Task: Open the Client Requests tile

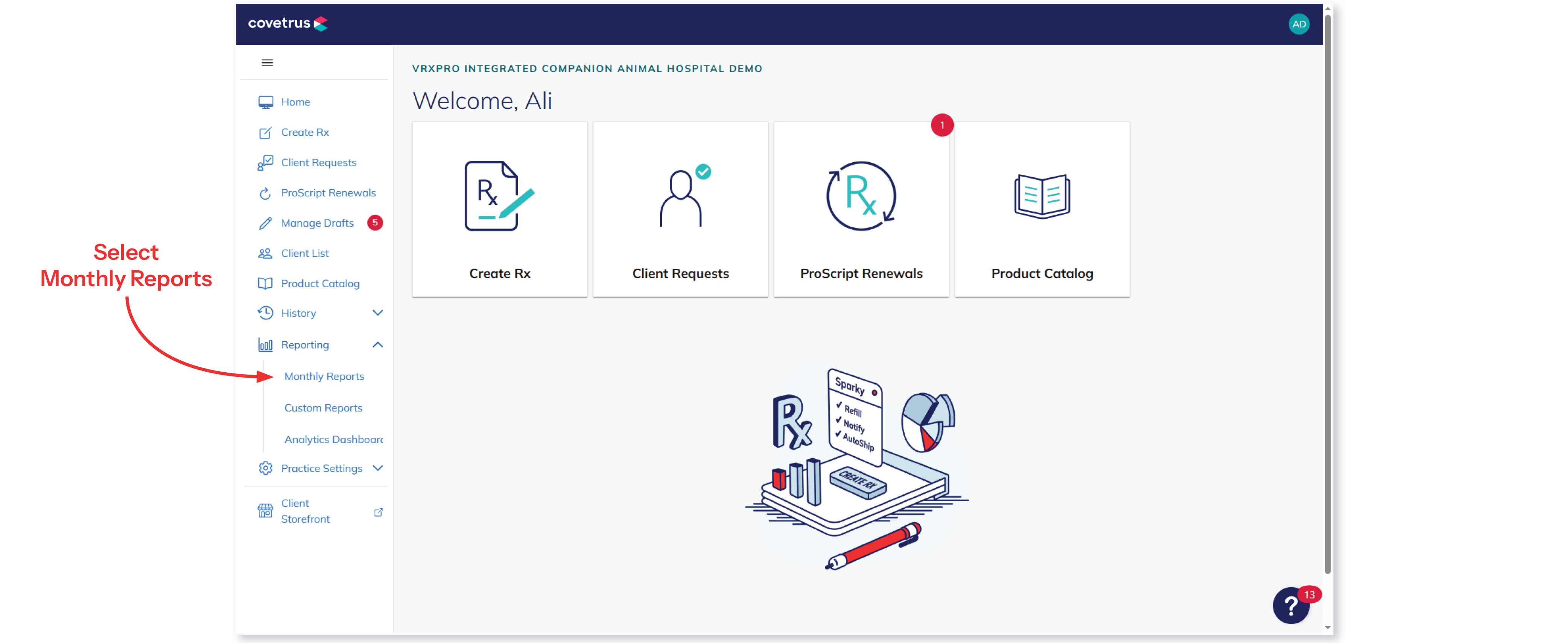Action: pyautogui.click(x=680, y=209)
